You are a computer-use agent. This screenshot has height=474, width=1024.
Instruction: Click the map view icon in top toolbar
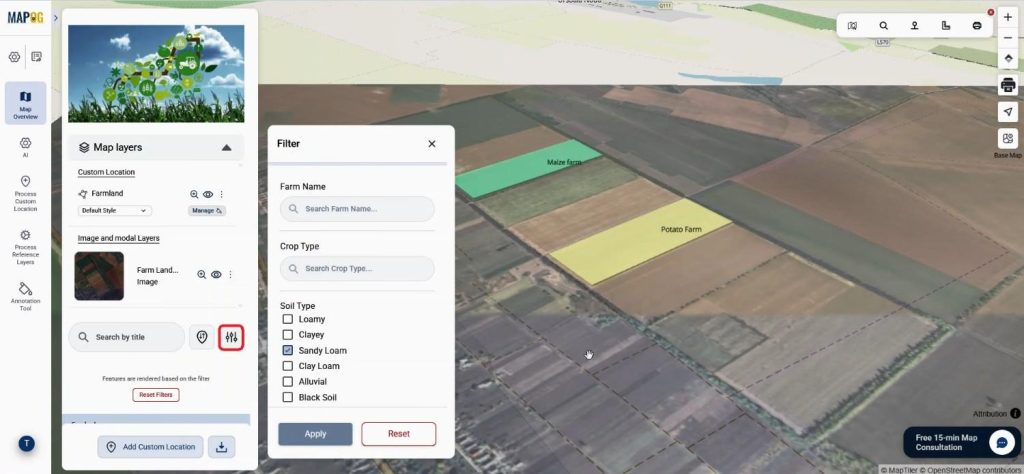[x=852, y=26]
